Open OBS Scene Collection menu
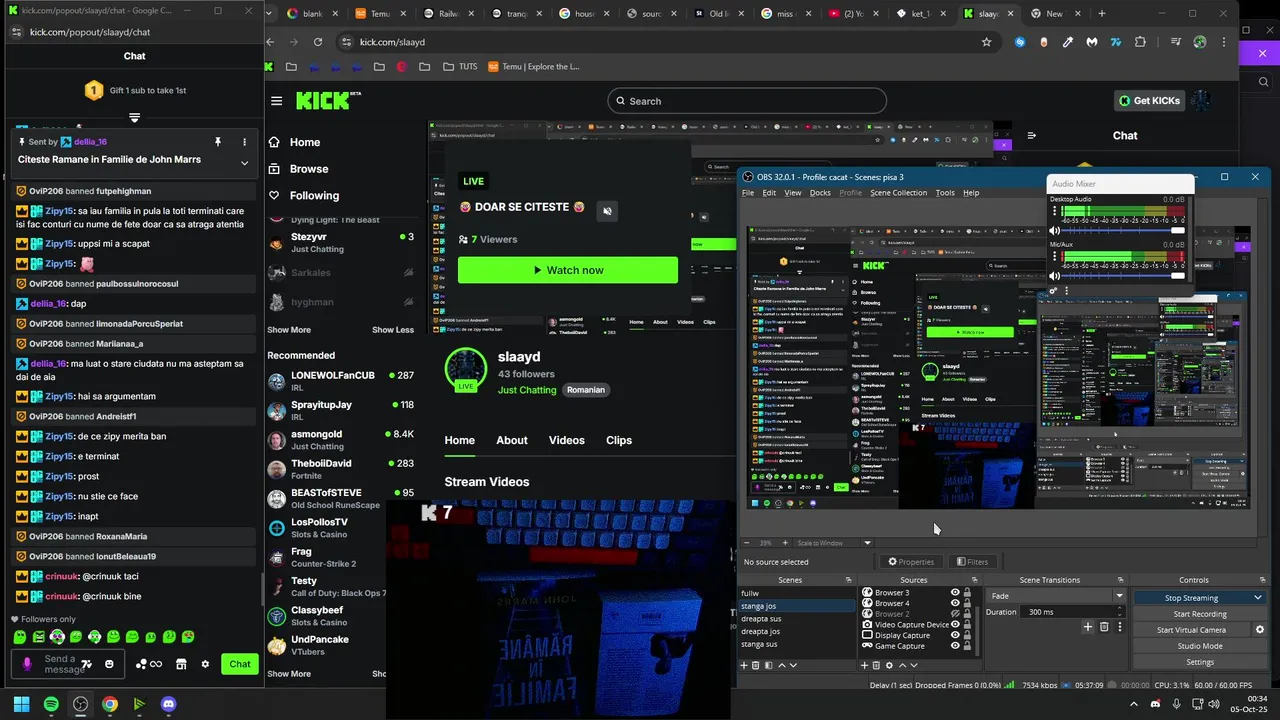This screenshot has height=720, width=1280. [898, 193]
